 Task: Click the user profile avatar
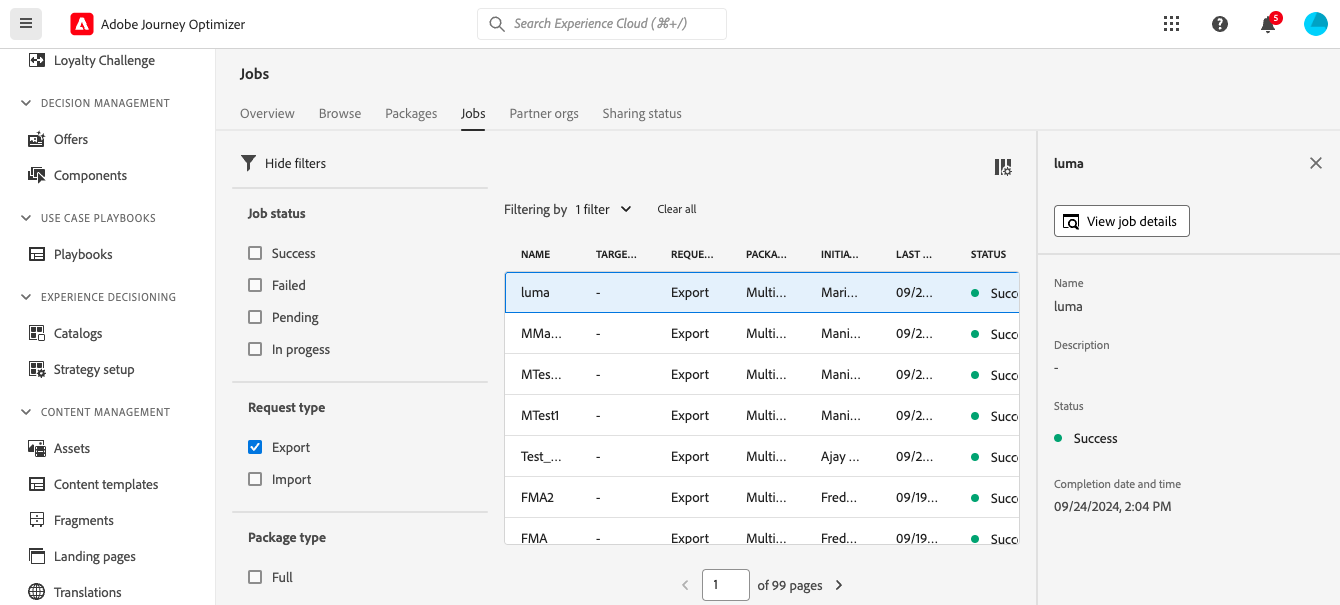click(x=1316, y=24)
